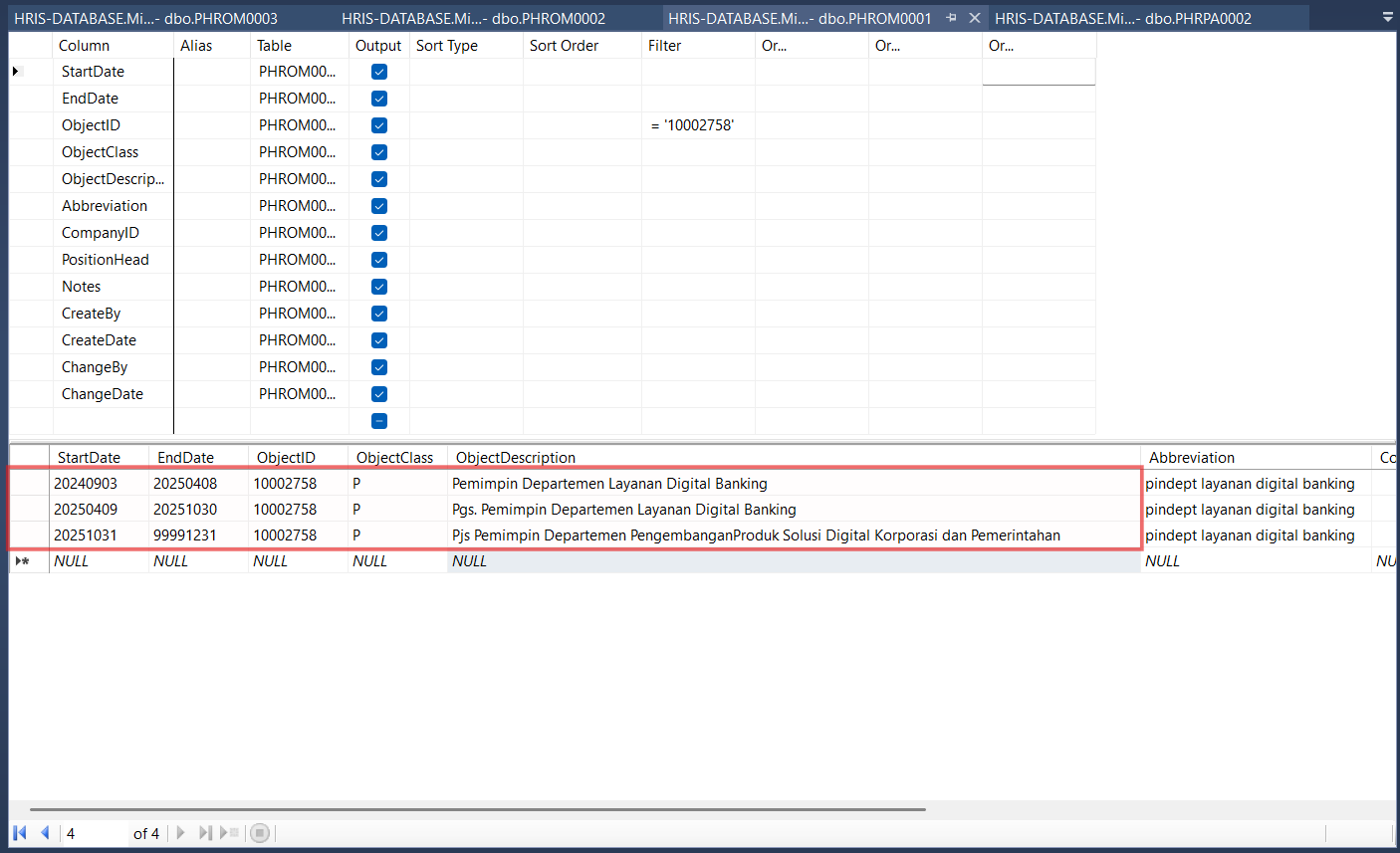Open Sort Order cell for EndDate row
The height and width of the screenshot is (853, 1400).
pyautogui.click(x=582, y=99)
